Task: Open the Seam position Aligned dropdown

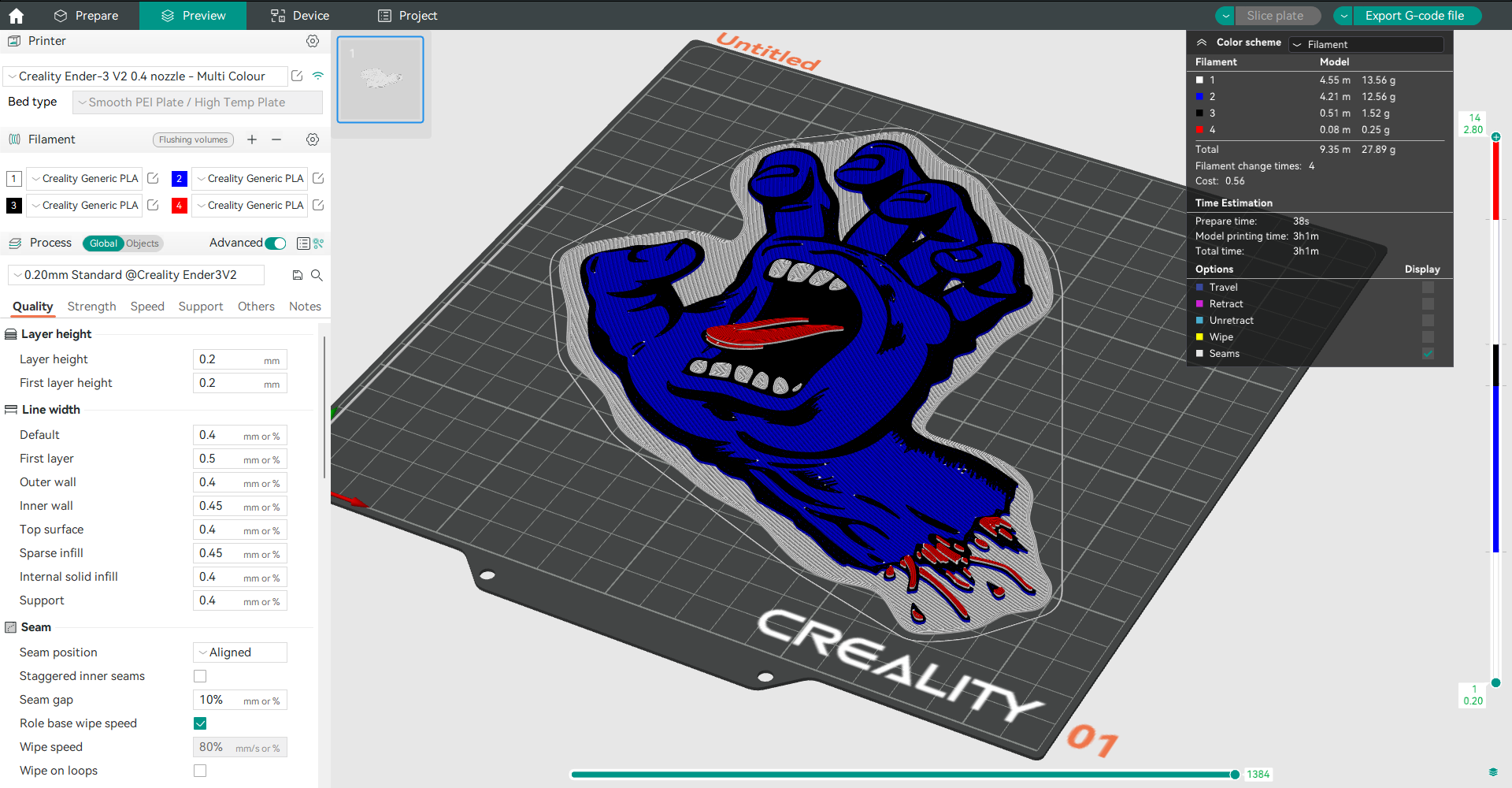Action: point(240,652)
